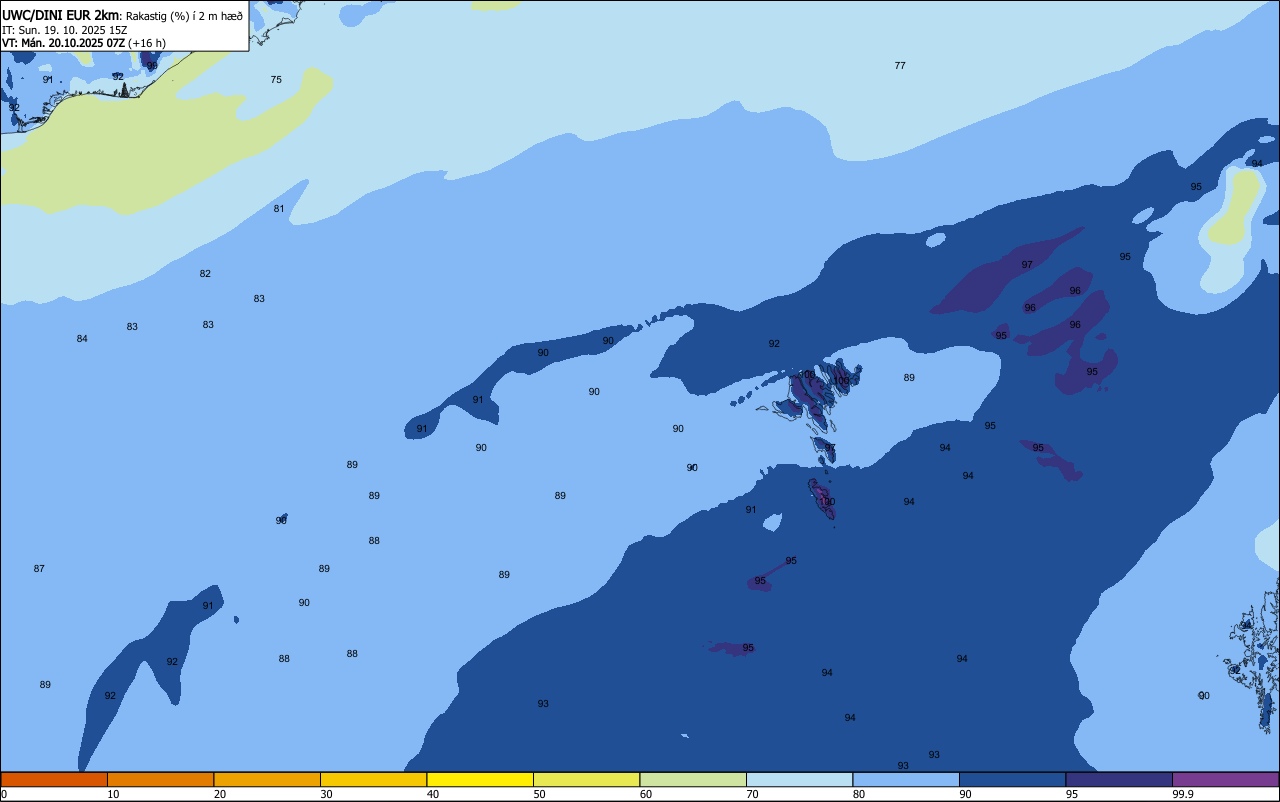Select the 60–70 light green legend swatch

693,779
